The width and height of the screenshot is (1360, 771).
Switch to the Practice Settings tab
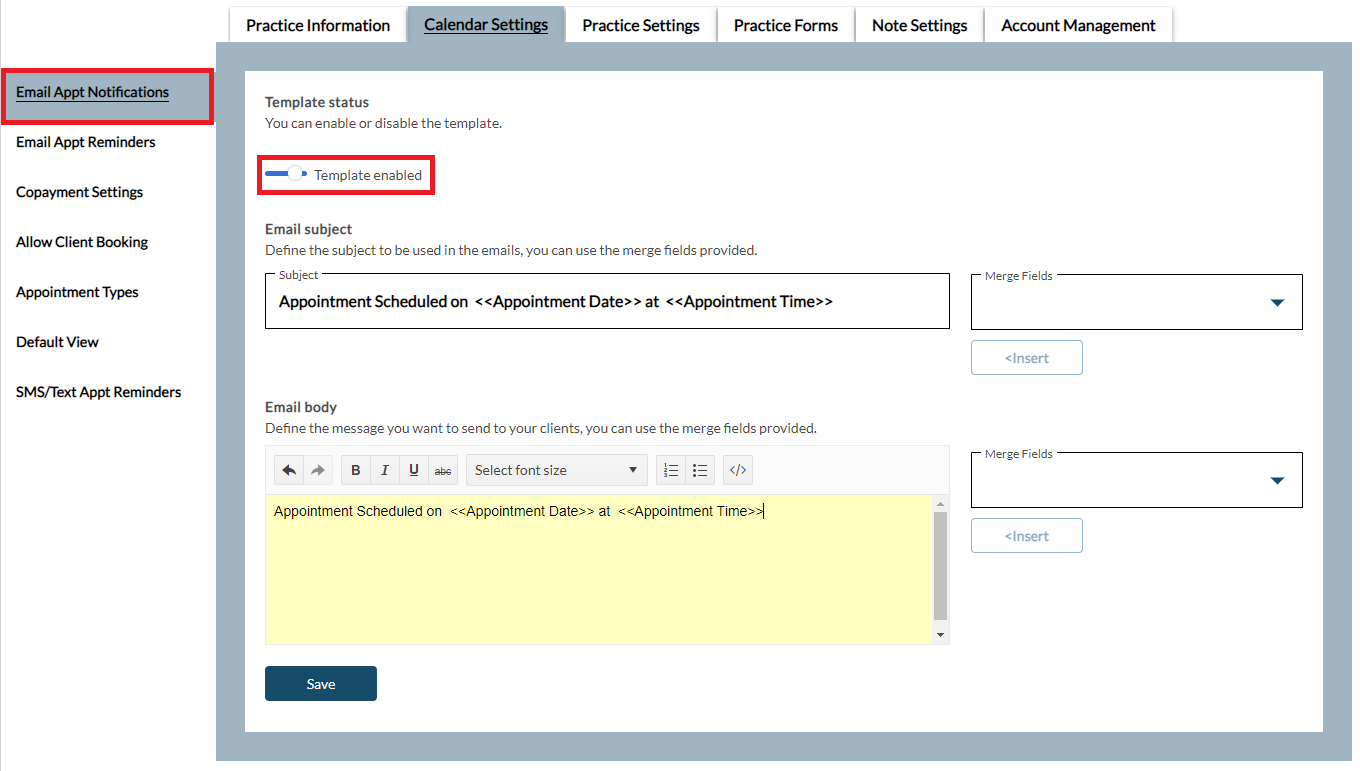click(641, 25)
